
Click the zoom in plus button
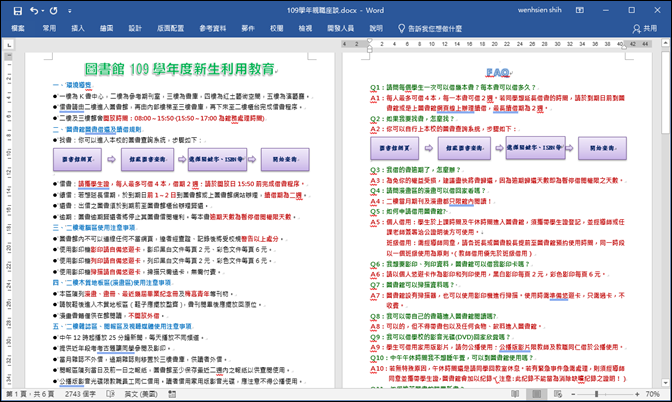tap(637, 394)
